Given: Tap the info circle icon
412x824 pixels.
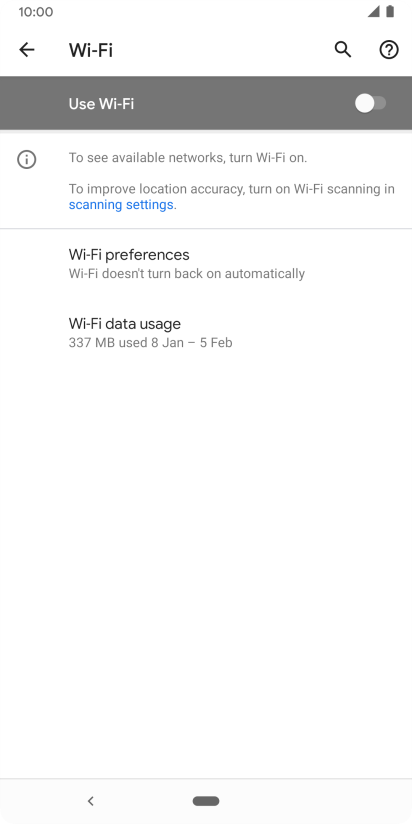Looking at the screenshot, I should click(26, 159).
